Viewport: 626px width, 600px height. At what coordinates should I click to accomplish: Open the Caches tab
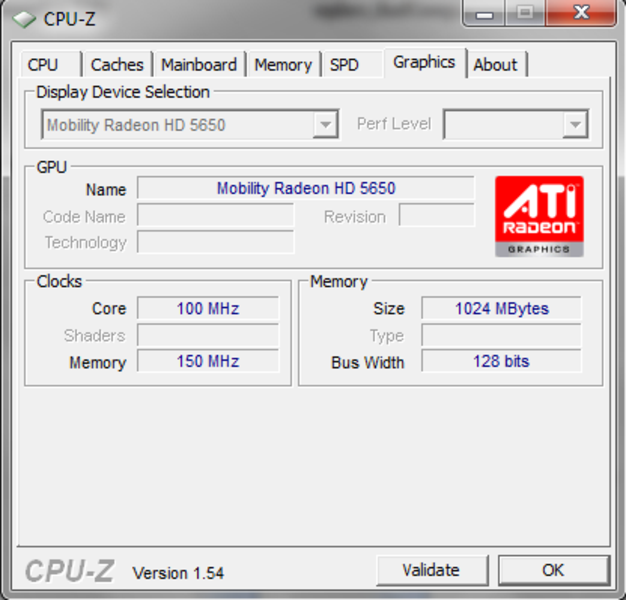pos(117,64)
